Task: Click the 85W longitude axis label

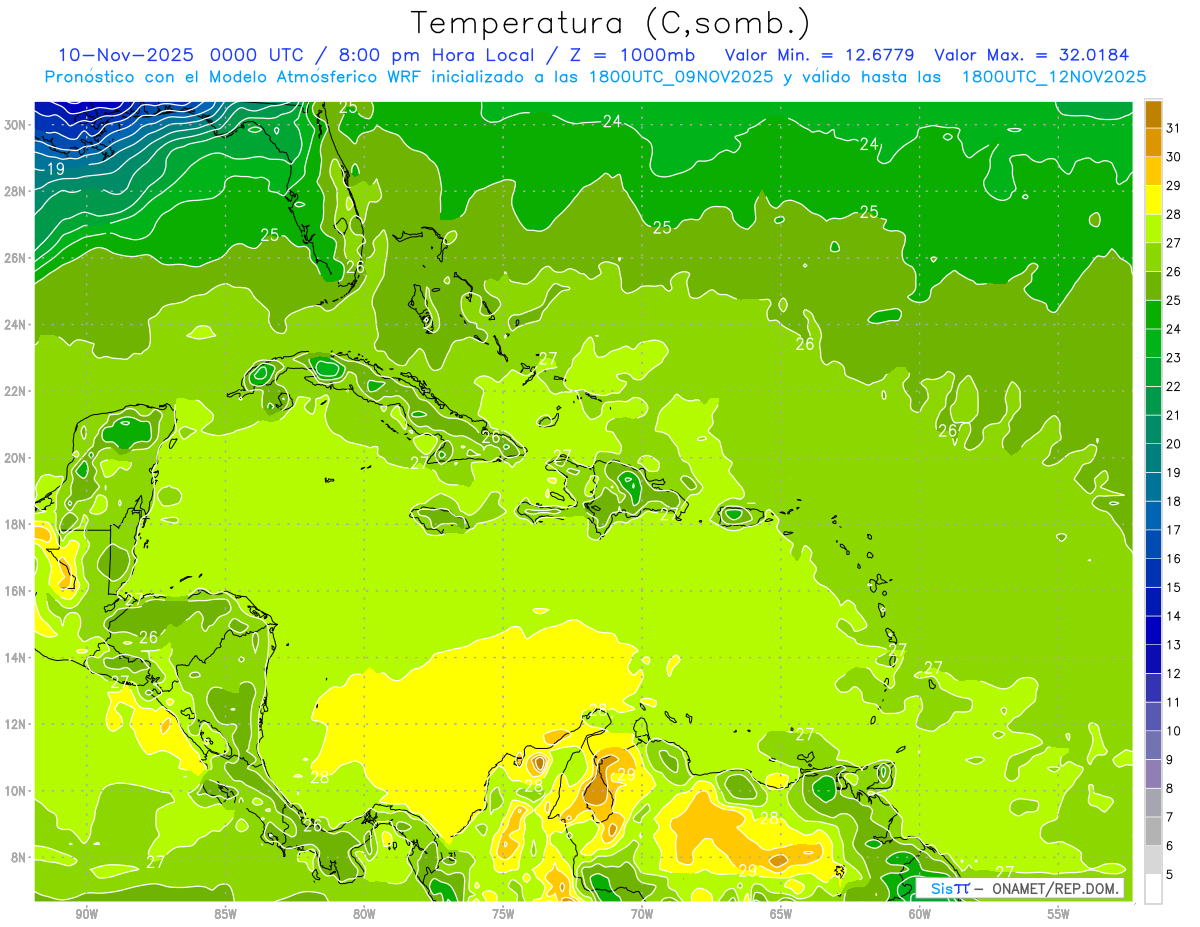Action: (x=225, y=914)
